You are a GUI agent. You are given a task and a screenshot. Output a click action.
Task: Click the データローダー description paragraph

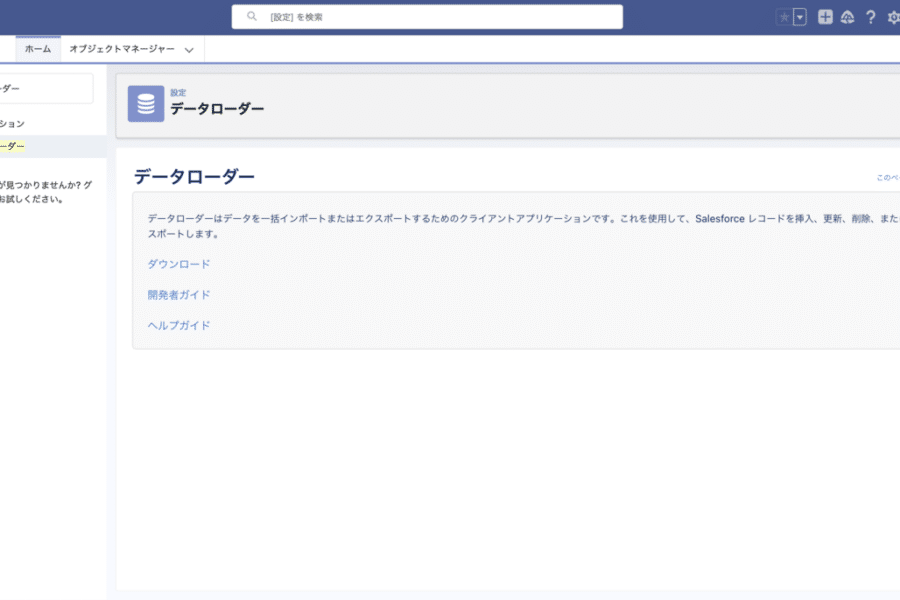pos(523,226)
